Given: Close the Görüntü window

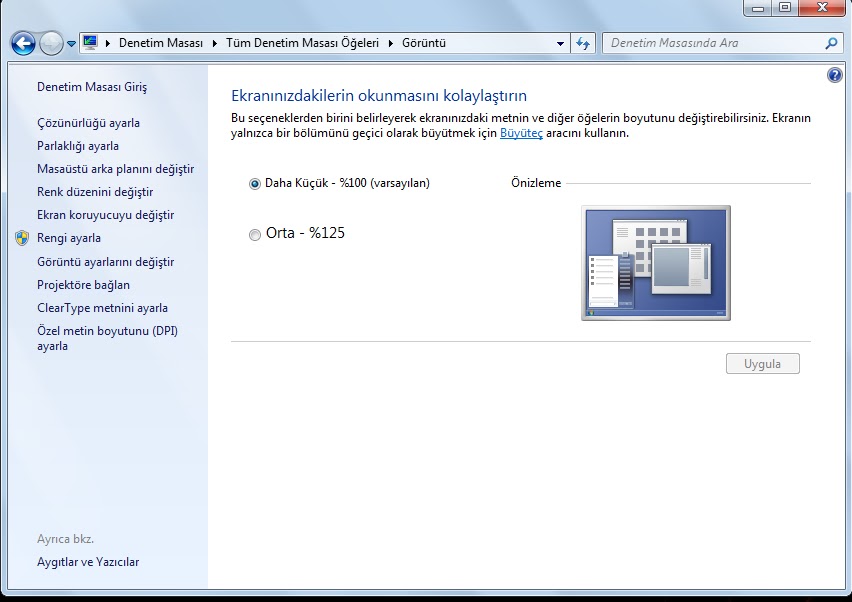Looking at the screenshot, I should point(822,8).
